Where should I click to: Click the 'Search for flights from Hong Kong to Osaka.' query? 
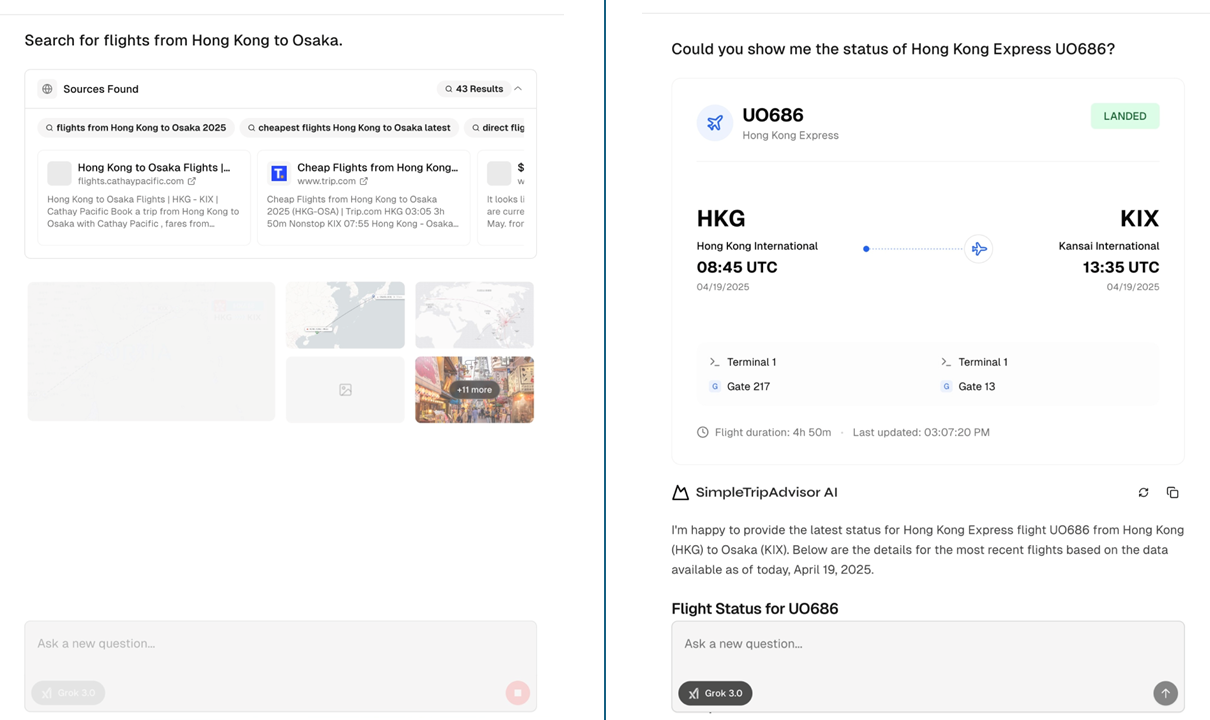pos(184,41)
